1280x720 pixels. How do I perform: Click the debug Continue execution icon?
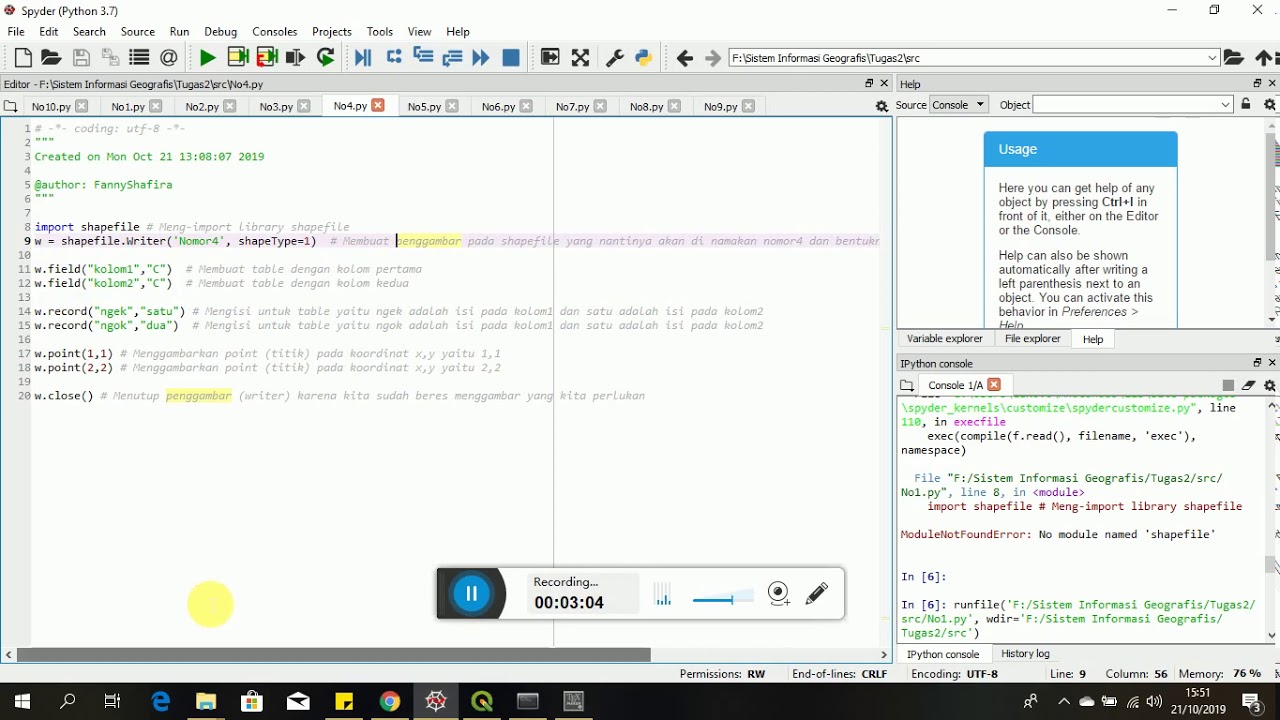[481, 58]
